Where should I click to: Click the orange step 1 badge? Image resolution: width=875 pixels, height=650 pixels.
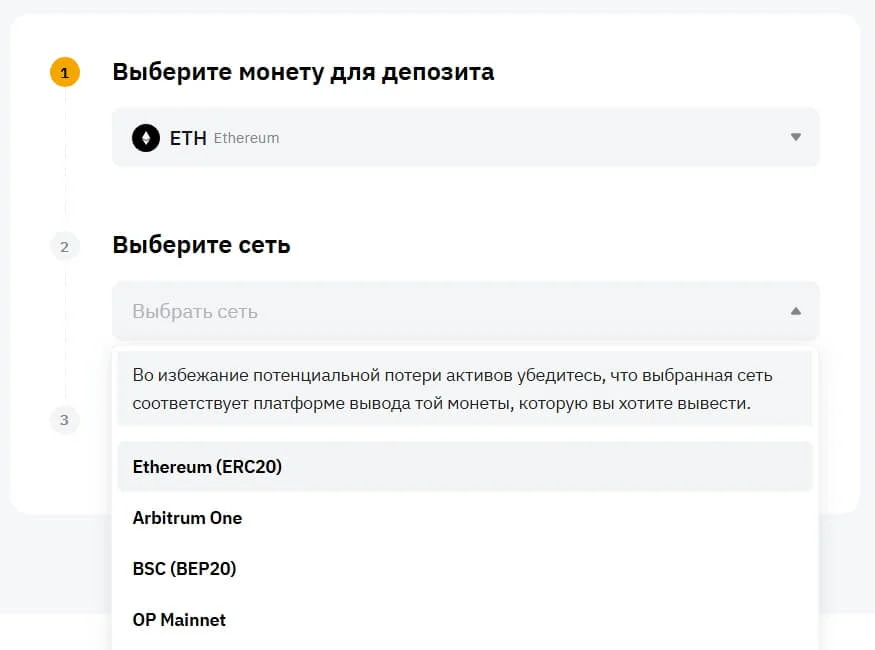tap(64, 73)
